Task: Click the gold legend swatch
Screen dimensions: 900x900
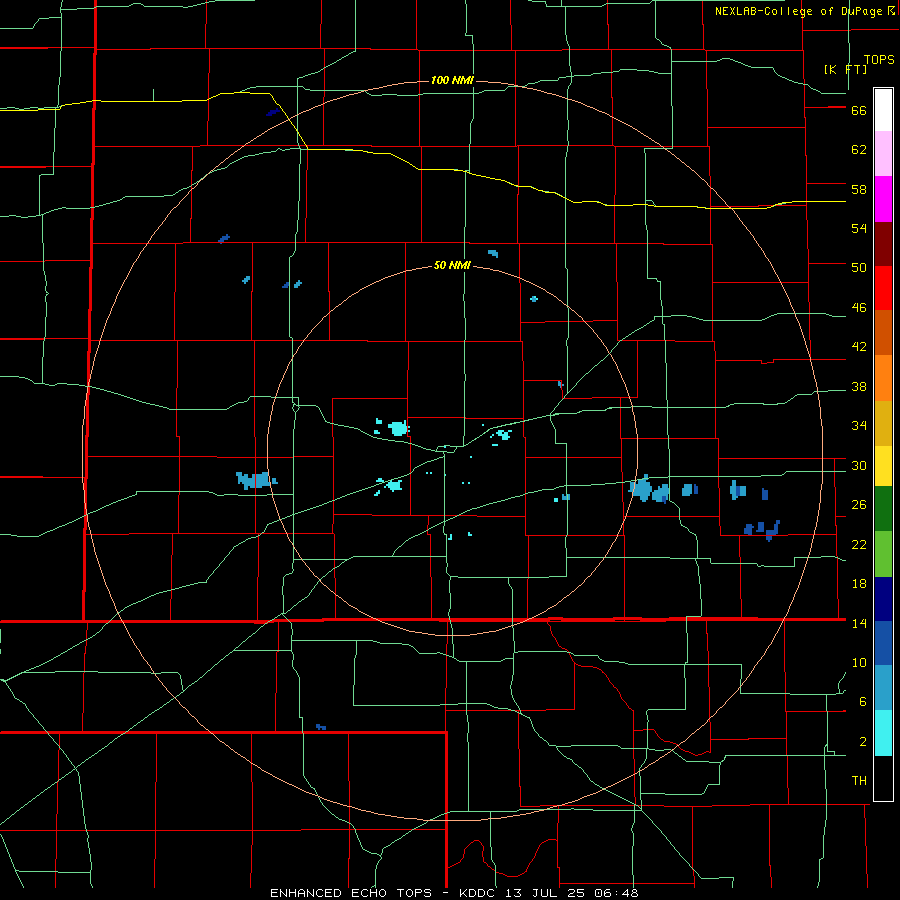Action: 883,424
